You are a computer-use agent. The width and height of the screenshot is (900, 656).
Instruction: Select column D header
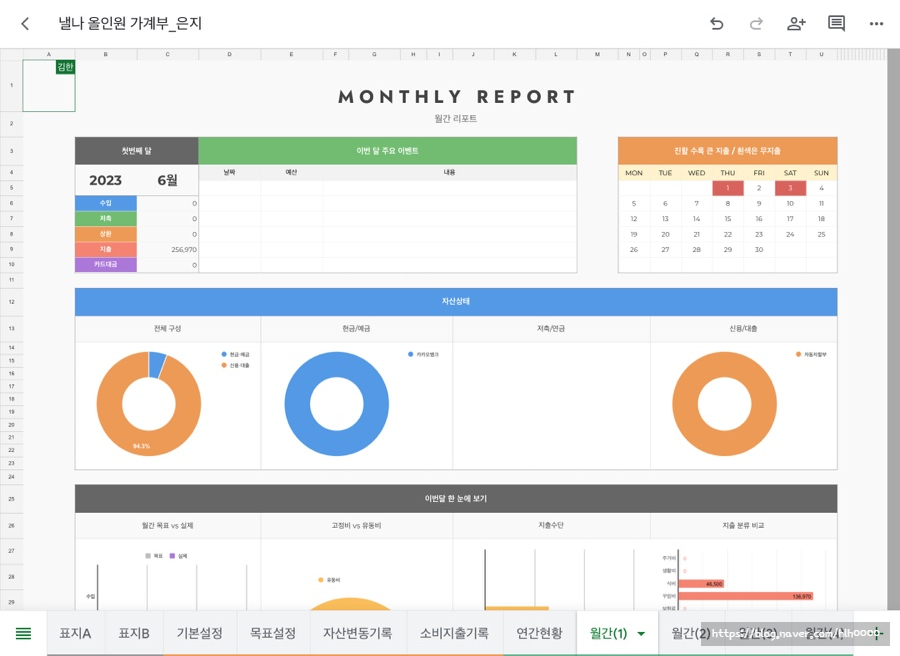pyautogui.click(x=229, y=54)
